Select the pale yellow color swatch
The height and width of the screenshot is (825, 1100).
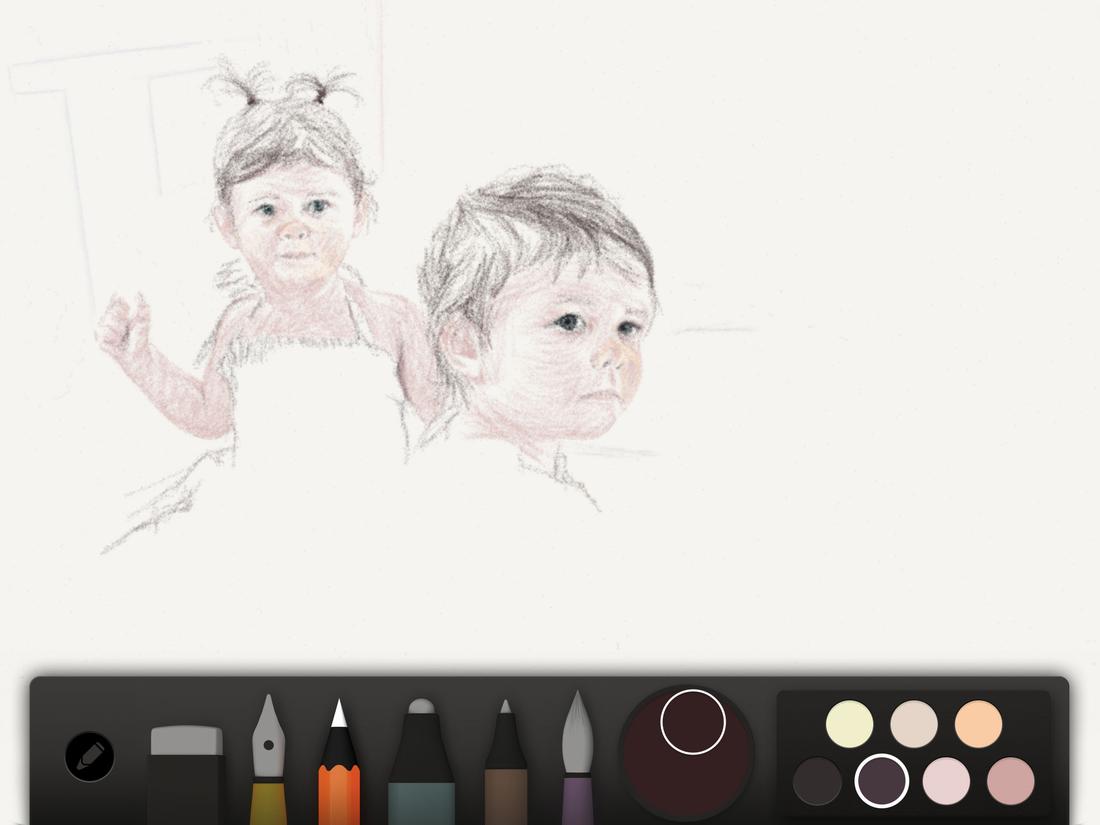click(848, 722)
